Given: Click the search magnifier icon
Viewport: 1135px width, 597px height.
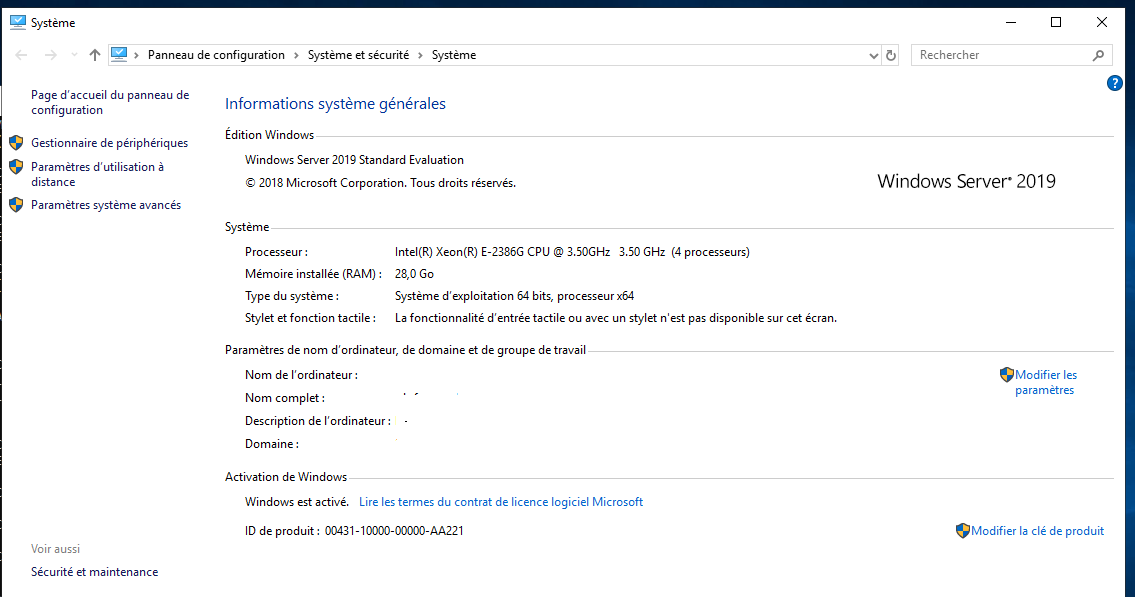Looking at the screenshot, I should click(x=1098, y=55).
